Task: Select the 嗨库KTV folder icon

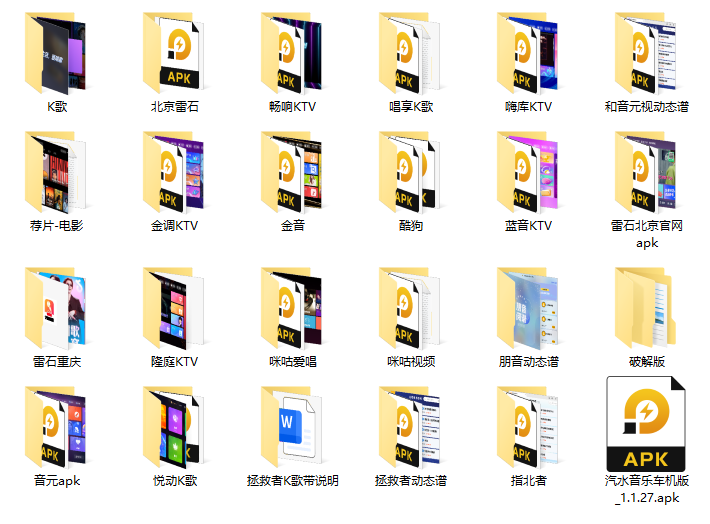Action: (x=528, y=53)
